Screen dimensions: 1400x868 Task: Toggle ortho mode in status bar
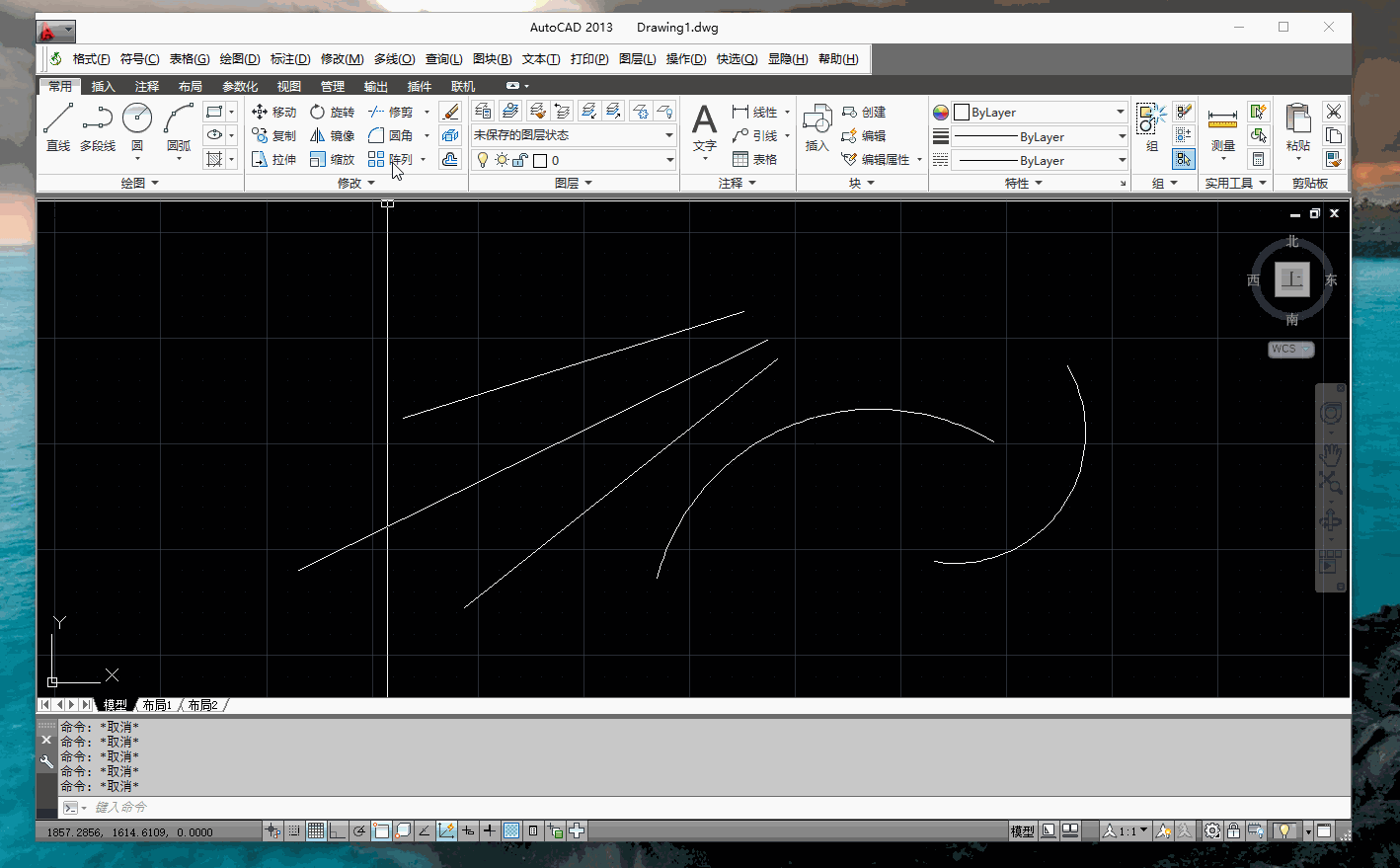(338, 831)
